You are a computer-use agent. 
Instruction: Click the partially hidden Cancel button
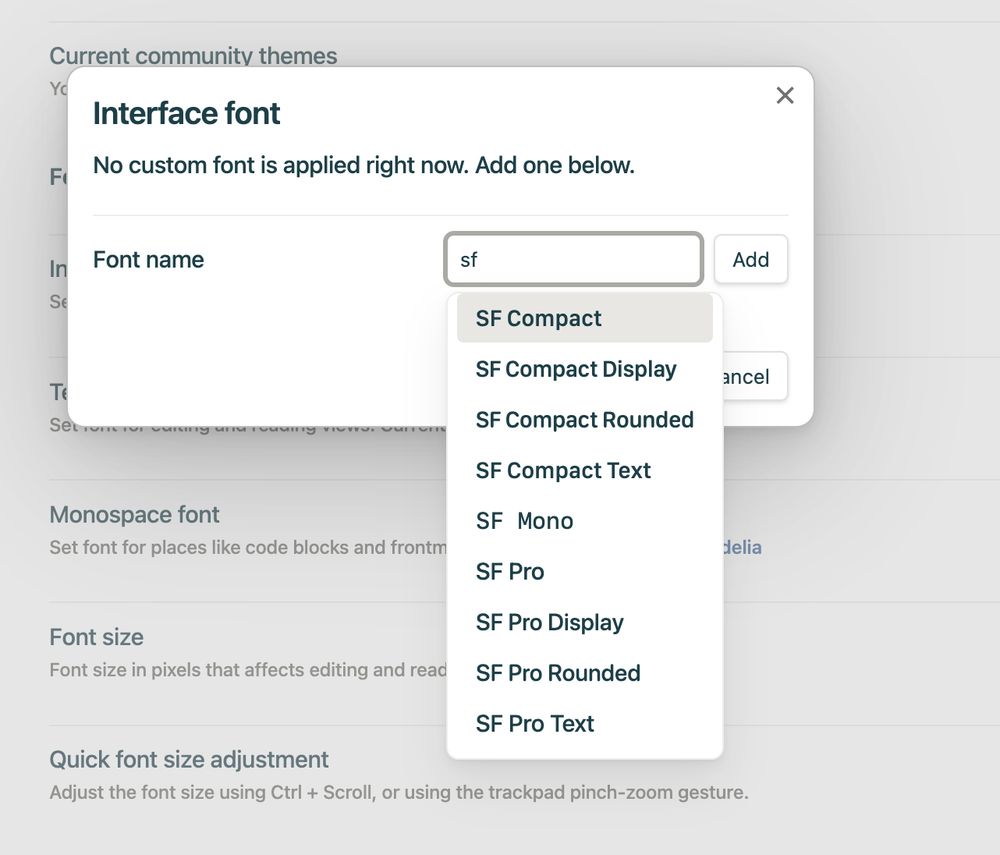pyautogui.click(x=755, y=377)
